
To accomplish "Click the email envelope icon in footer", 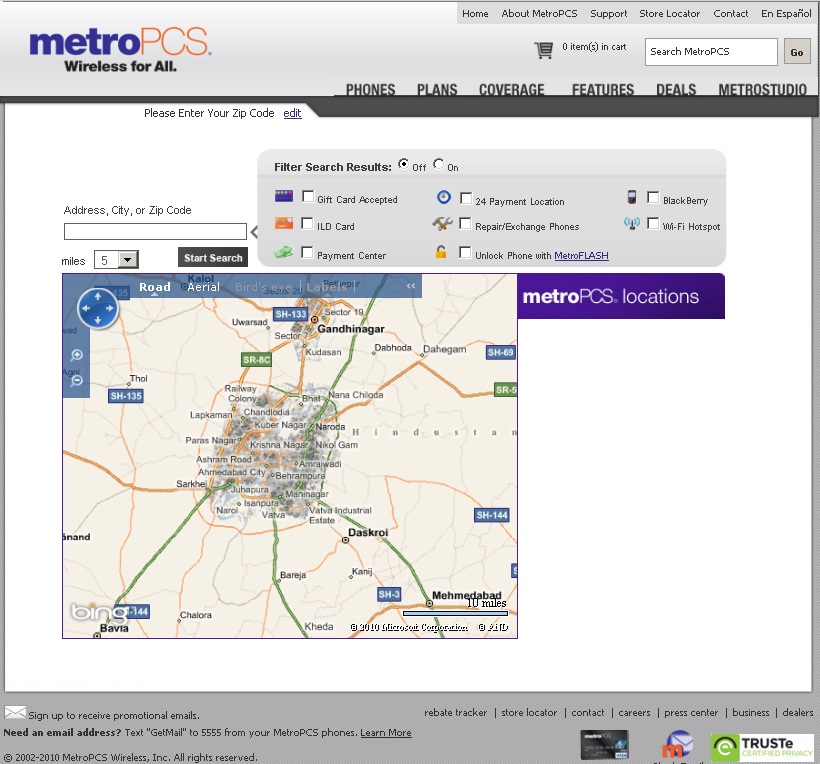I will [x=15, y=712].
